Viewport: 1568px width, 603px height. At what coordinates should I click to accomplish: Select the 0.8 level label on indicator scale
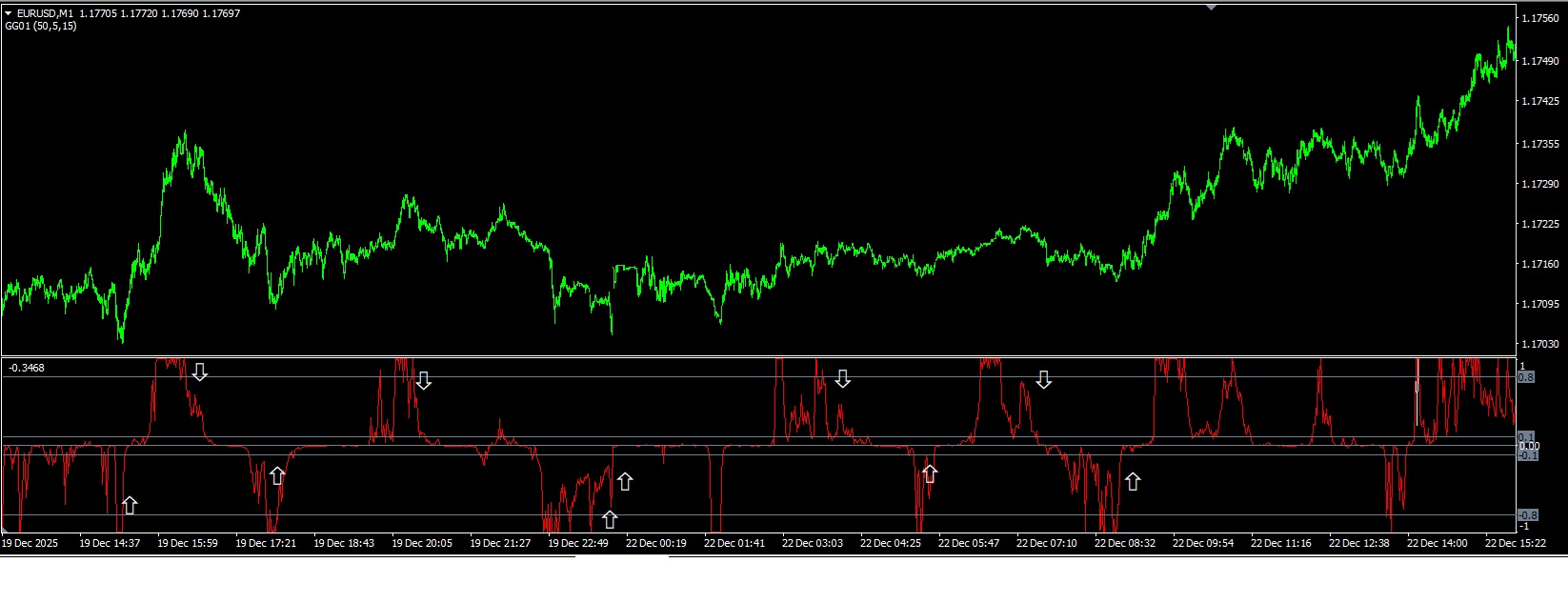pos(1526,377)
